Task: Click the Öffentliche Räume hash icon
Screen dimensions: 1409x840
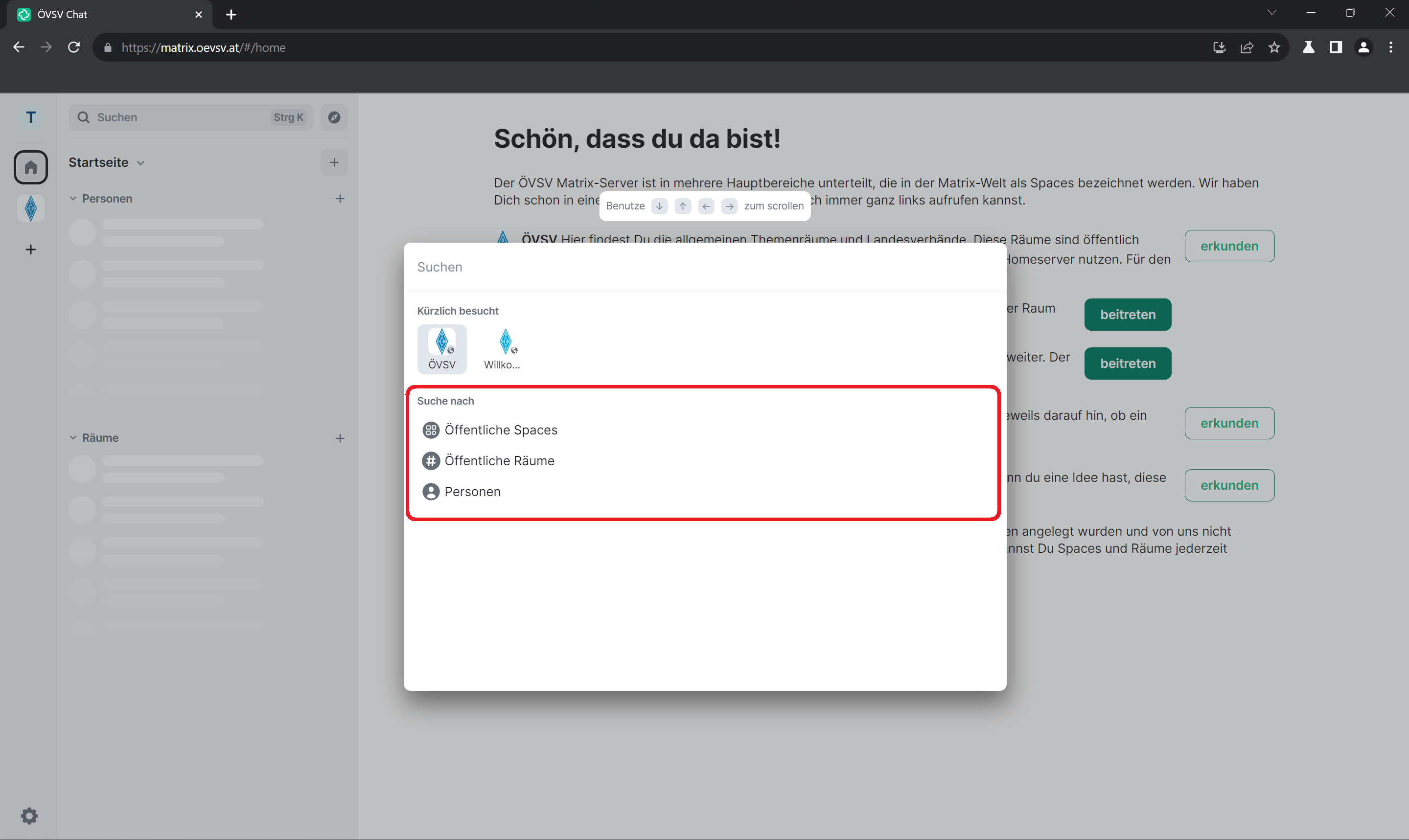Action: point(431,461)
